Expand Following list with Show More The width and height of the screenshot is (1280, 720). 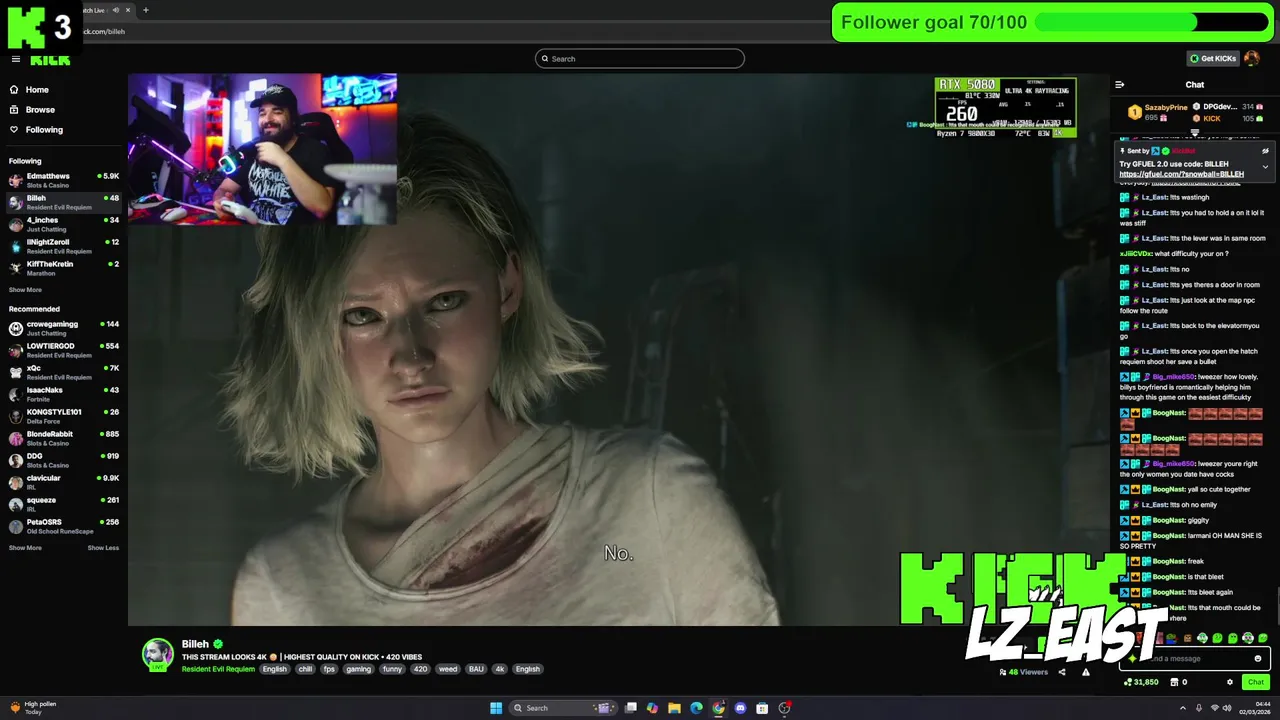click(25, 290)
